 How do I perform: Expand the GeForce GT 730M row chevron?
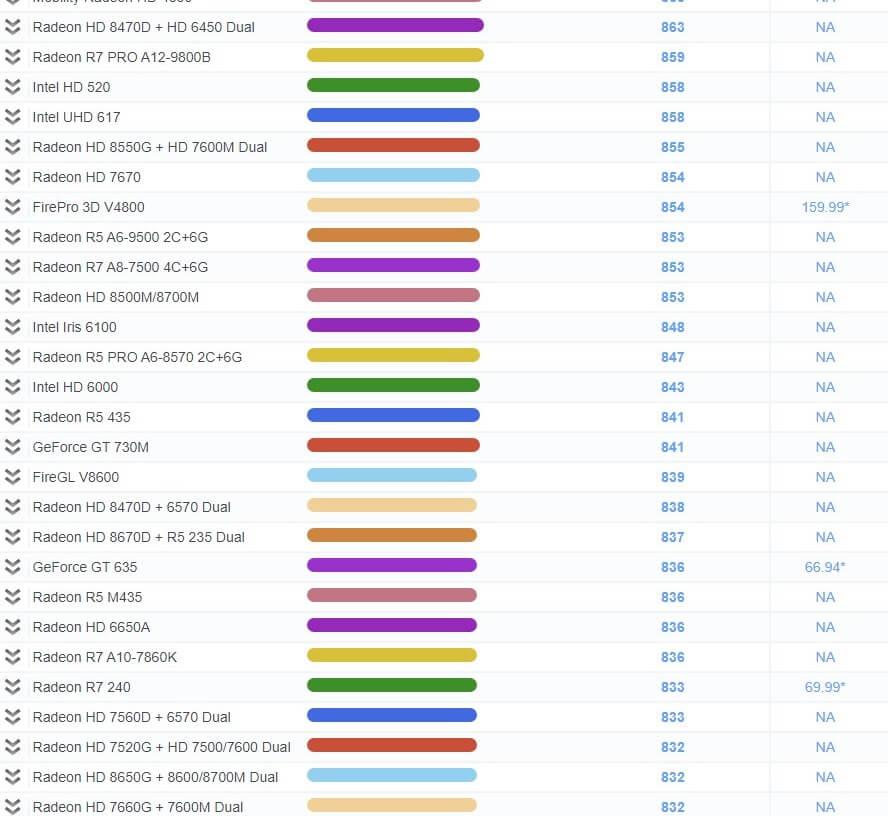(12, 447)
